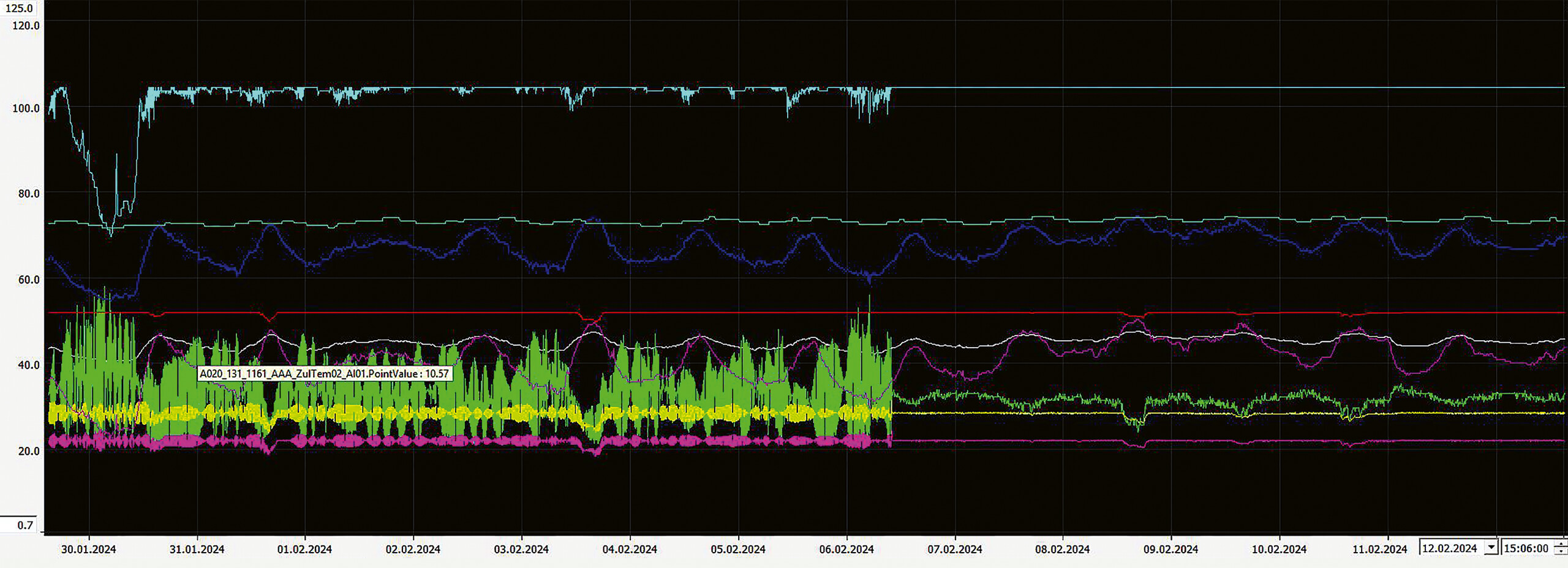Select the 07.02.2024 date on the axis
The image size is (1568, 568).
coord(954,549)
